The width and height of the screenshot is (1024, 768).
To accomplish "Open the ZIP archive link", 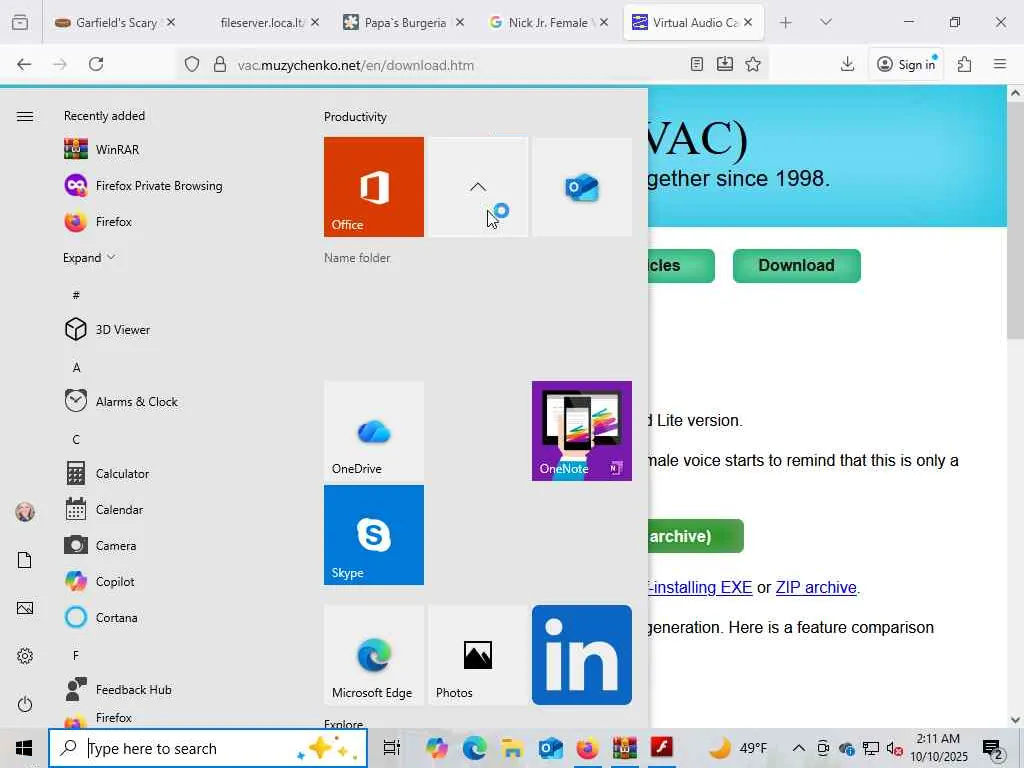I will click(x=816, y=588).
